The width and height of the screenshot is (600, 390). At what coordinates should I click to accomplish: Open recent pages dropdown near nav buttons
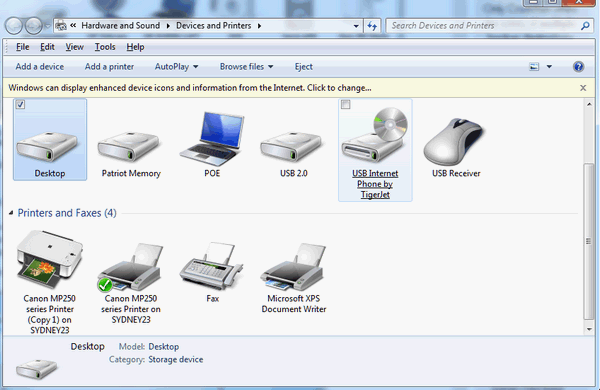47,26
